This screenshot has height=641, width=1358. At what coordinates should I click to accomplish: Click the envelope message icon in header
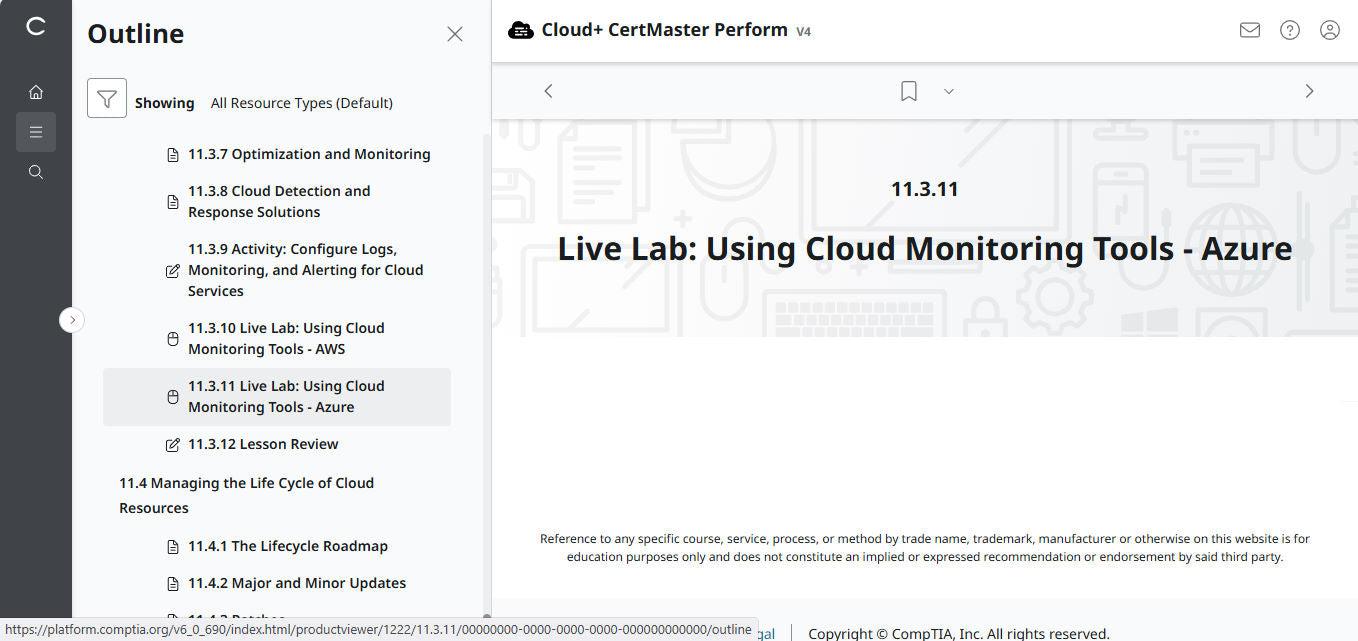(1249, 30)
